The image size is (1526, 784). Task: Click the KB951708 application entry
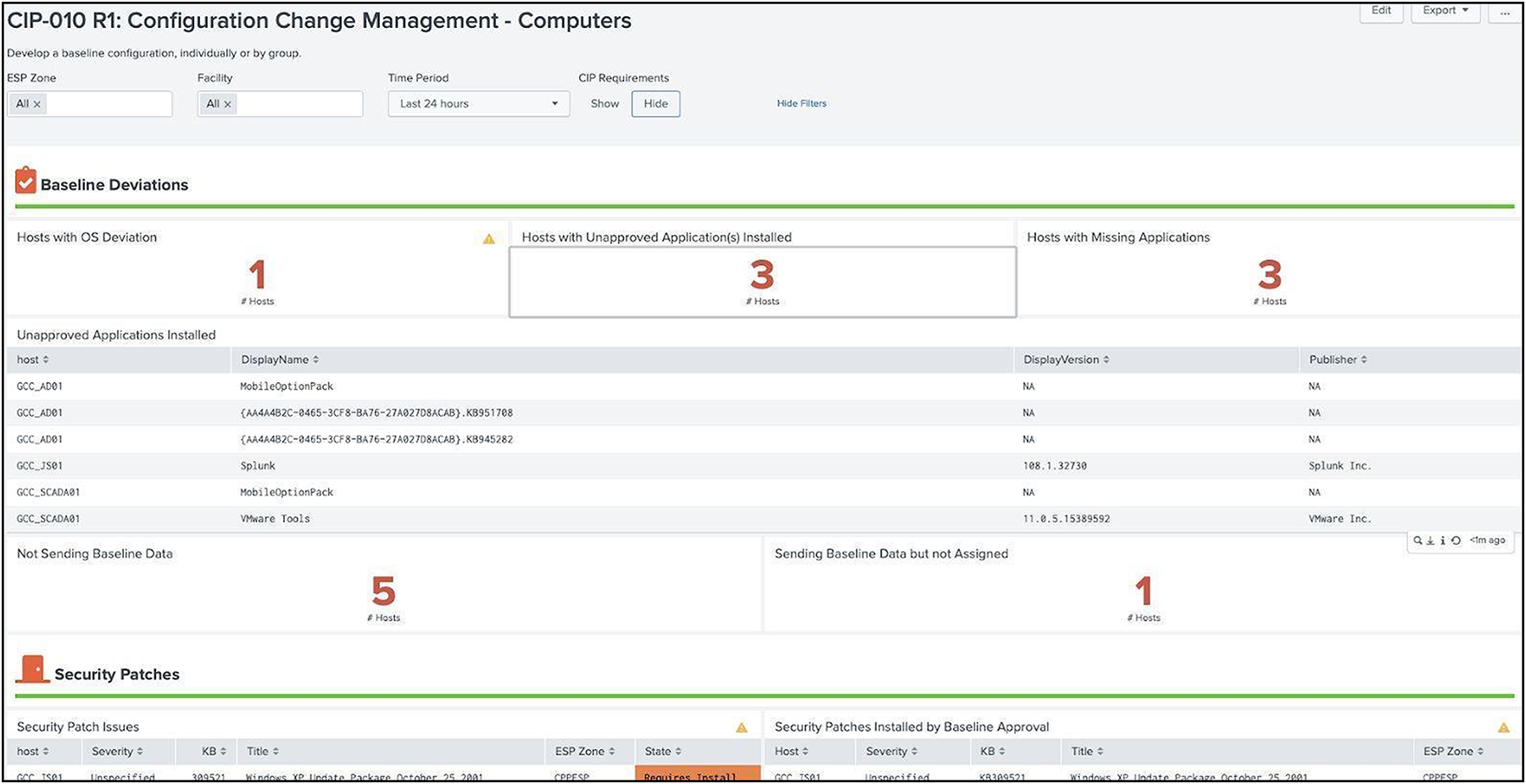376,413
